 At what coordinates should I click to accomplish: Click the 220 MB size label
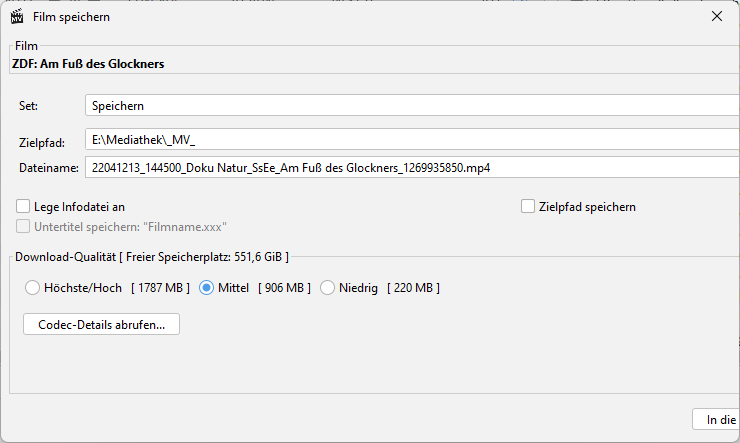tap(413, 288)
